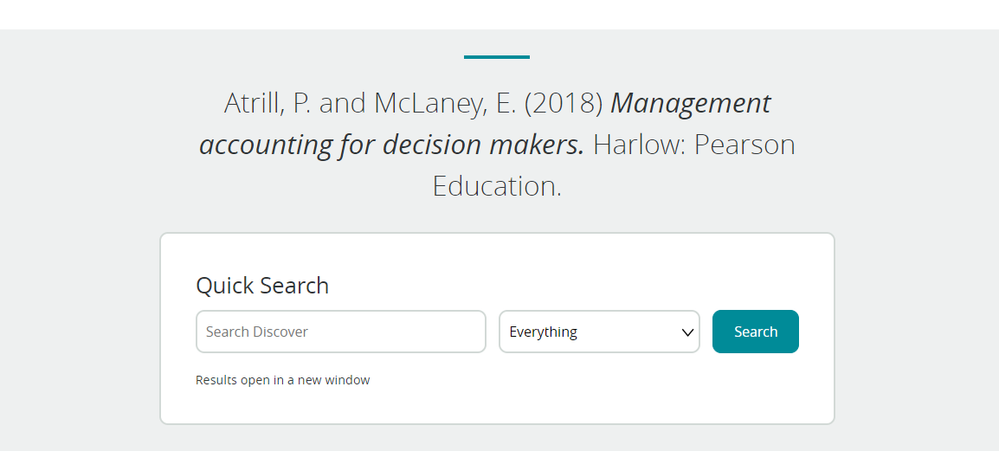
Task: Click the Quick Search heading
Action: point(262,285)
